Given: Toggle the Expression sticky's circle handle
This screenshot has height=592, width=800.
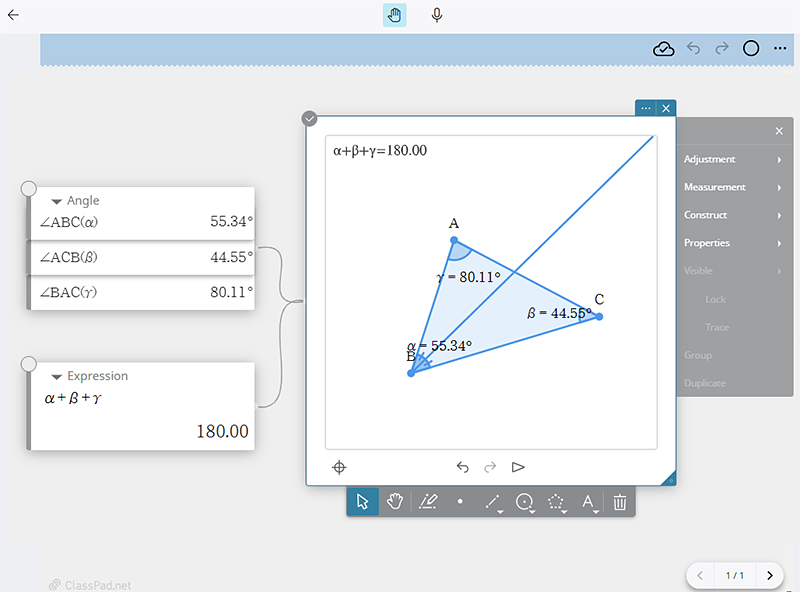Looking at the screenshot, I should [29, 364].
